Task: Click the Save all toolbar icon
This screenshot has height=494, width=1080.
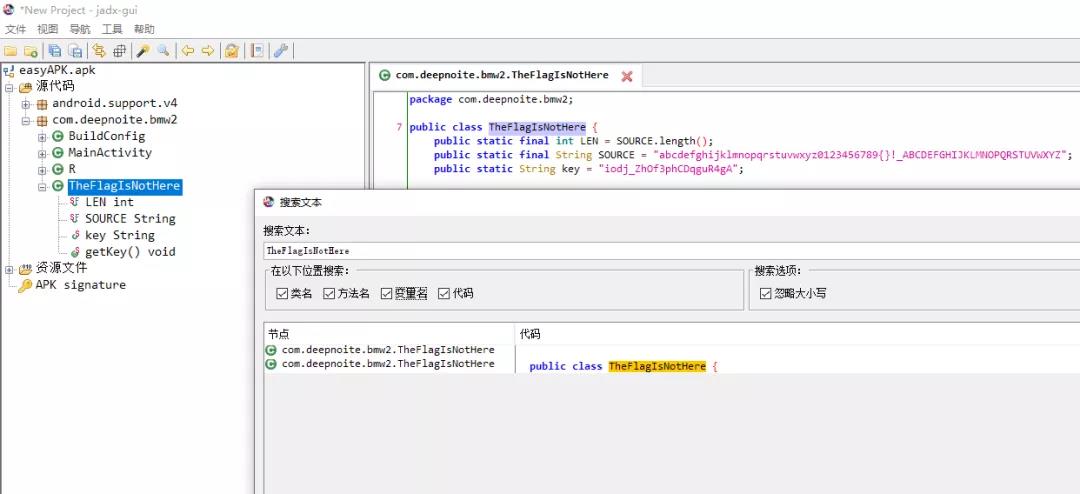Action: tap(54, 51)
